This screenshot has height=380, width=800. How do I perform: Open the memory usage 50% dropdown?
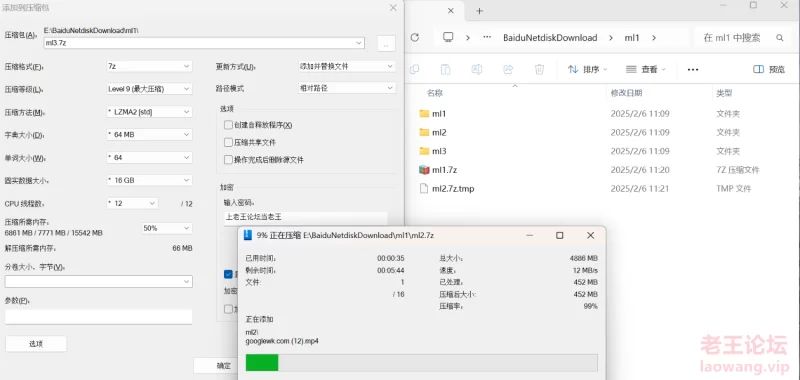pyautogui.click(x=167, y=228)
